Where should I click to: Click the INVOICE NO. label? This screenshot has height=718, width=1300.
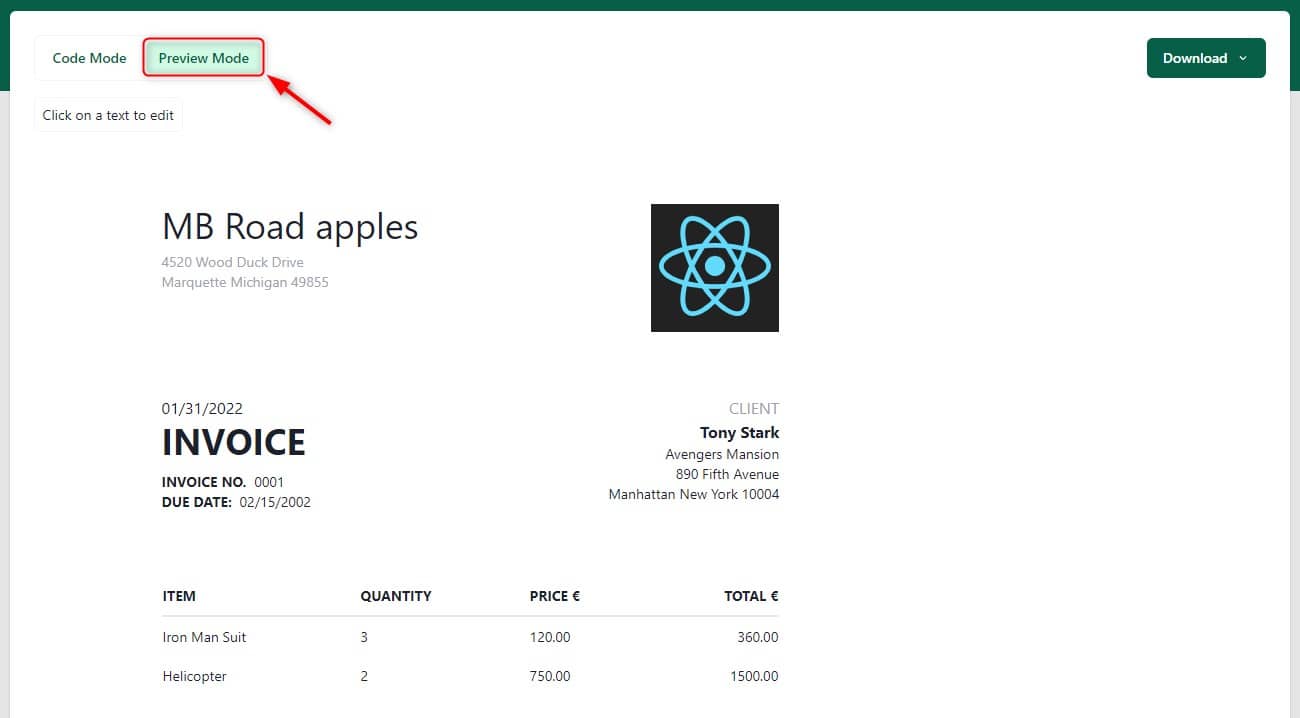(204, 482)
